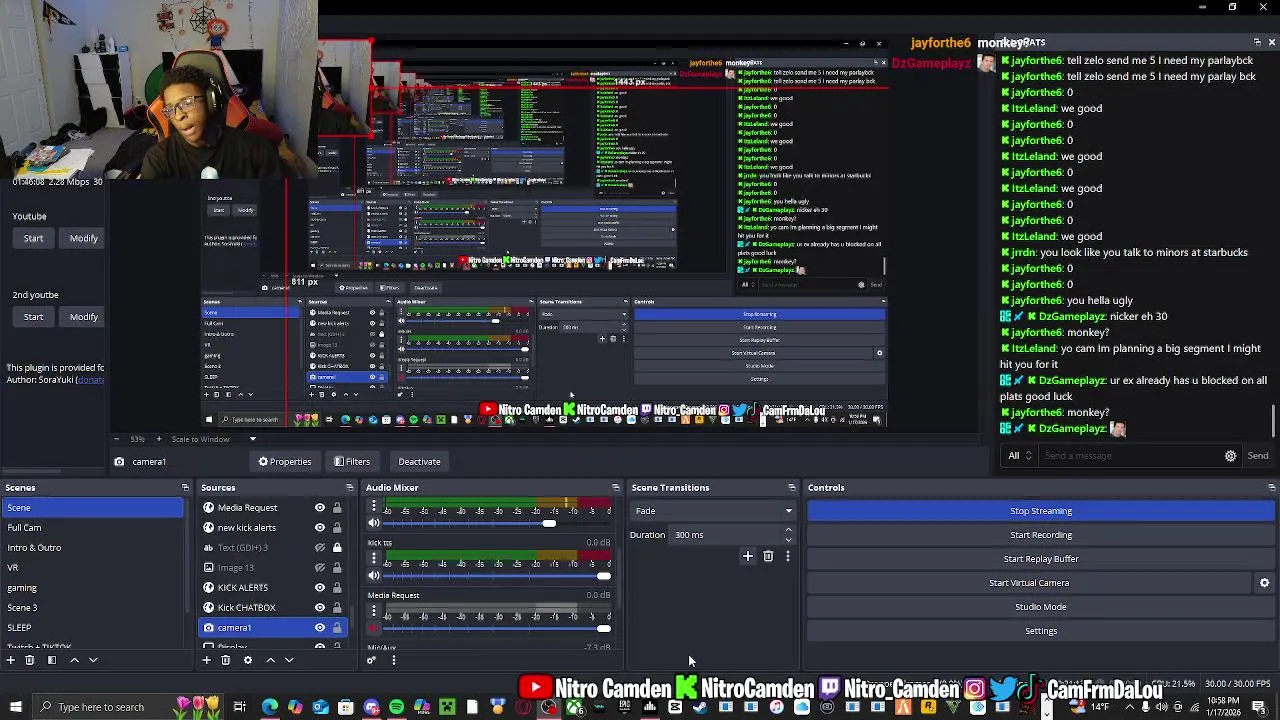Add a new source with plus icon
This screenshot has width=1280, height=720.
[x=207, y=660]
